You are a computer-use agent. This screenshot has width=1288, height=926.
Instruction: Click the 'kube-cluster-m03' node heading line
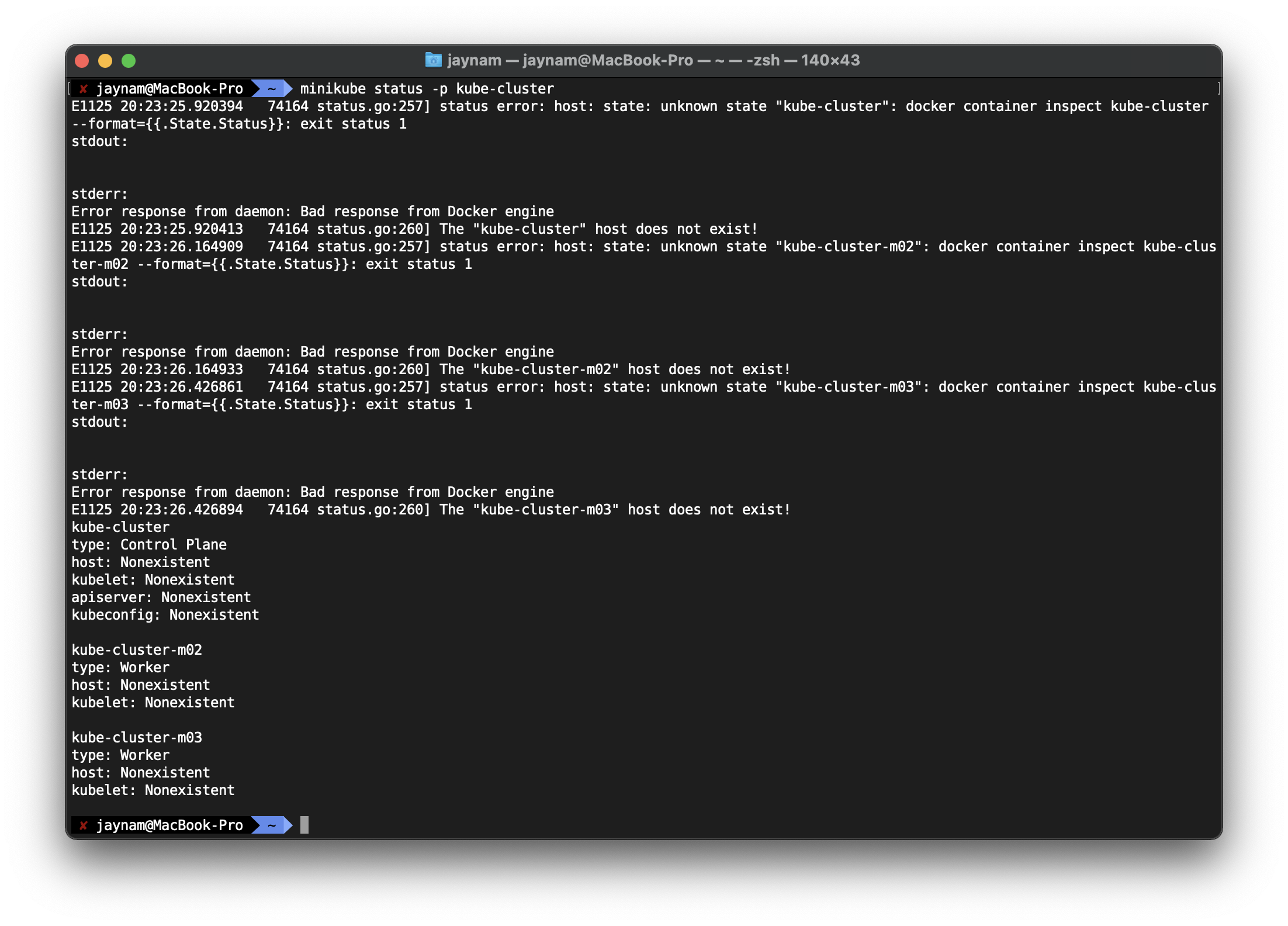point(137,738)
